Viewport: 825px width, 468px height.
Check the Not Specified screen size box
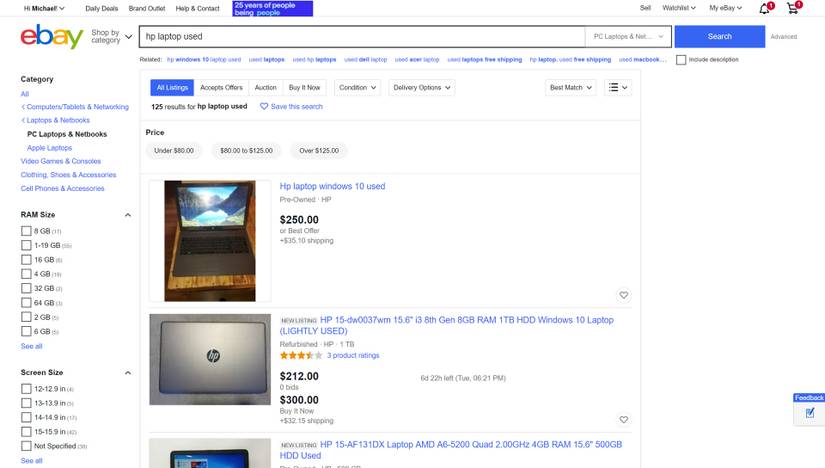coord(26,446)
